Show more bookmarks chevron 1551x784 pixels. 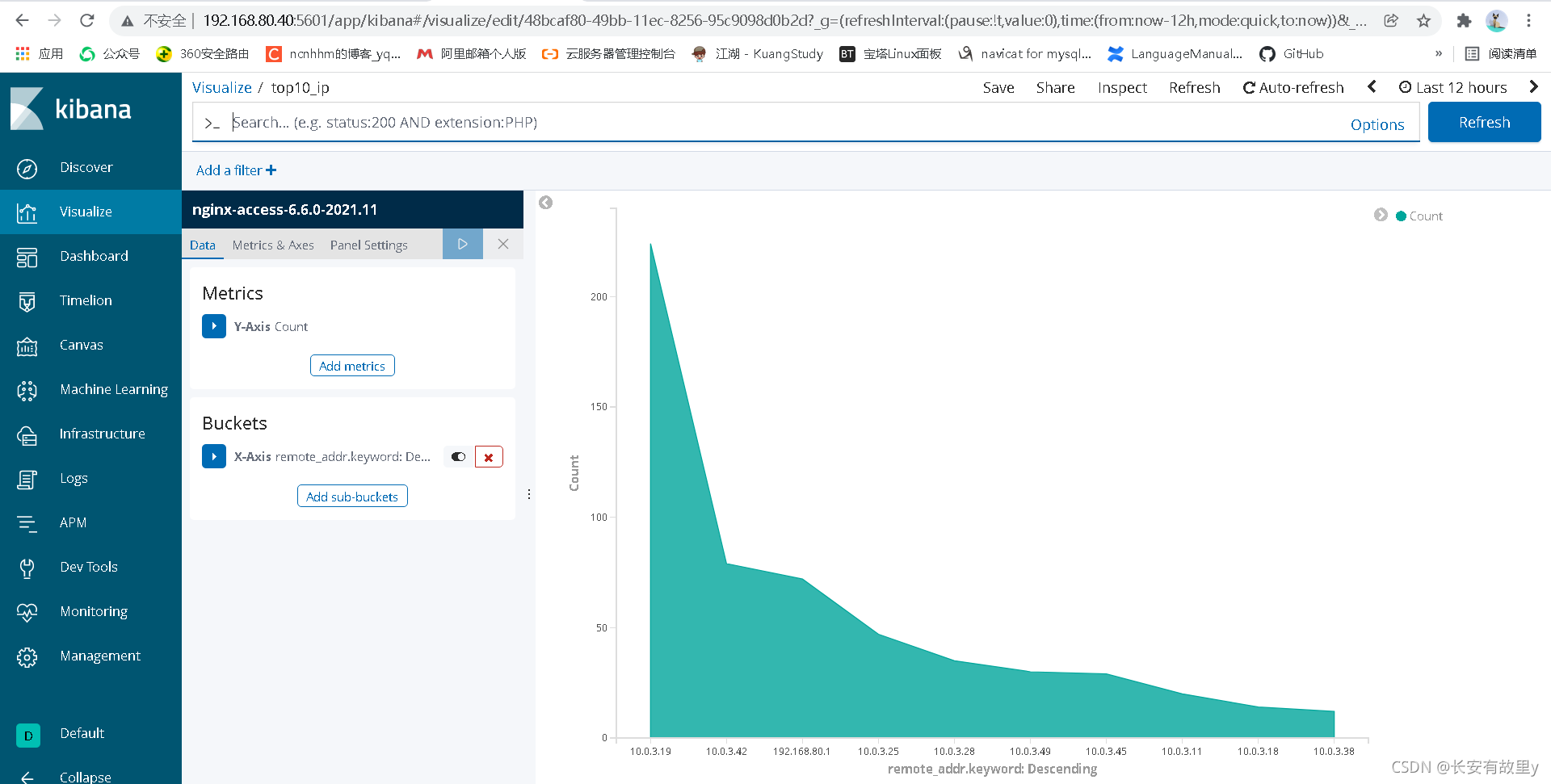point(1439,53)
